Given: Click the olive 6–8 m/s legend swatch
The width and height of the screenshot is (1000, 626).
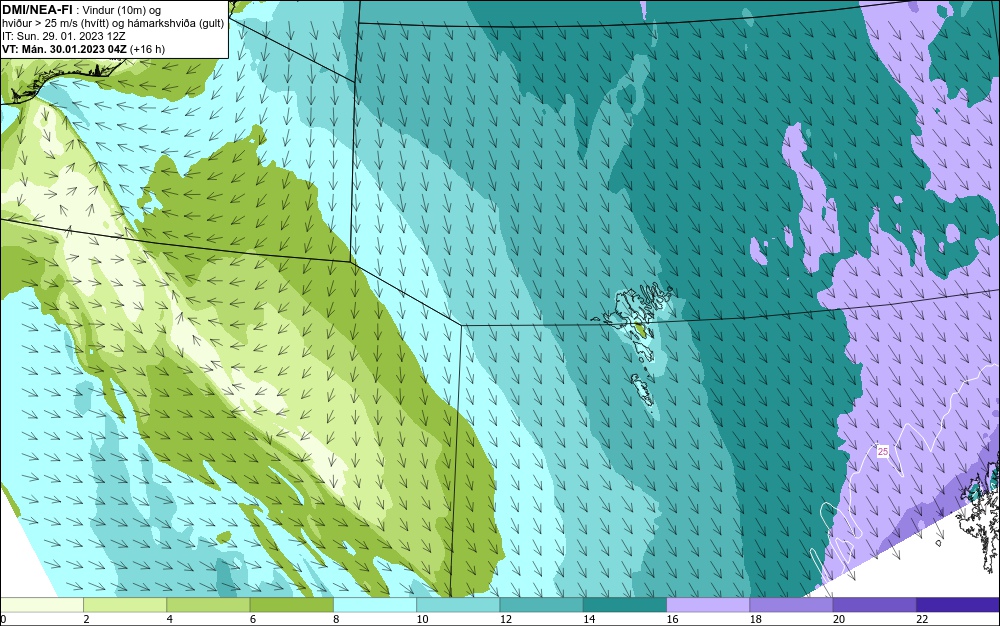Looking at the screenshot, I should pos(291,605).
